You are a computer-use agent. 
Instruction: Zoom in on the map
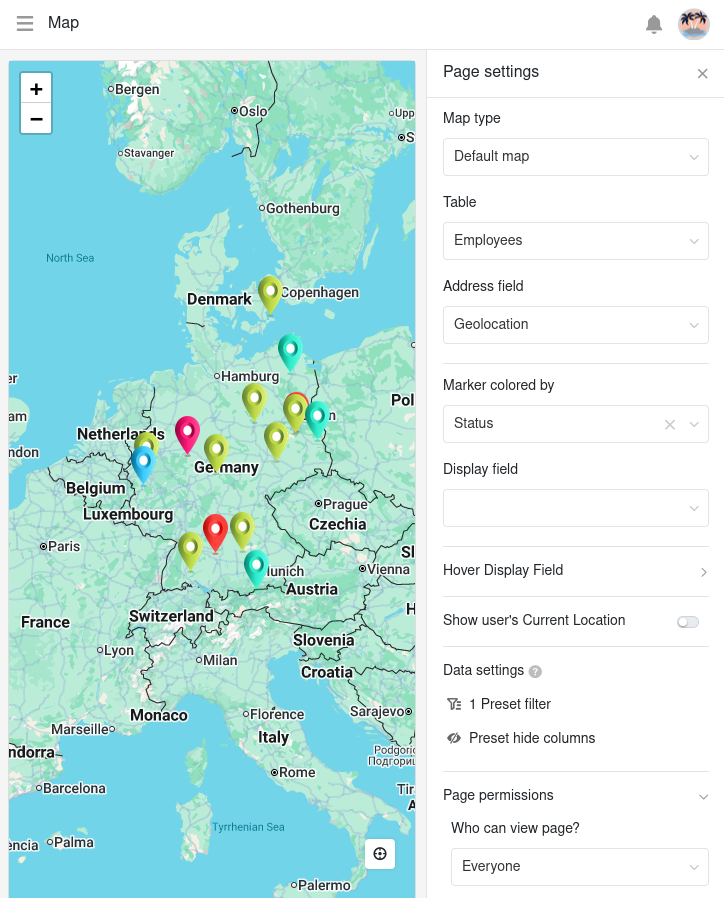pyautogui.click(x=36, y=89)
